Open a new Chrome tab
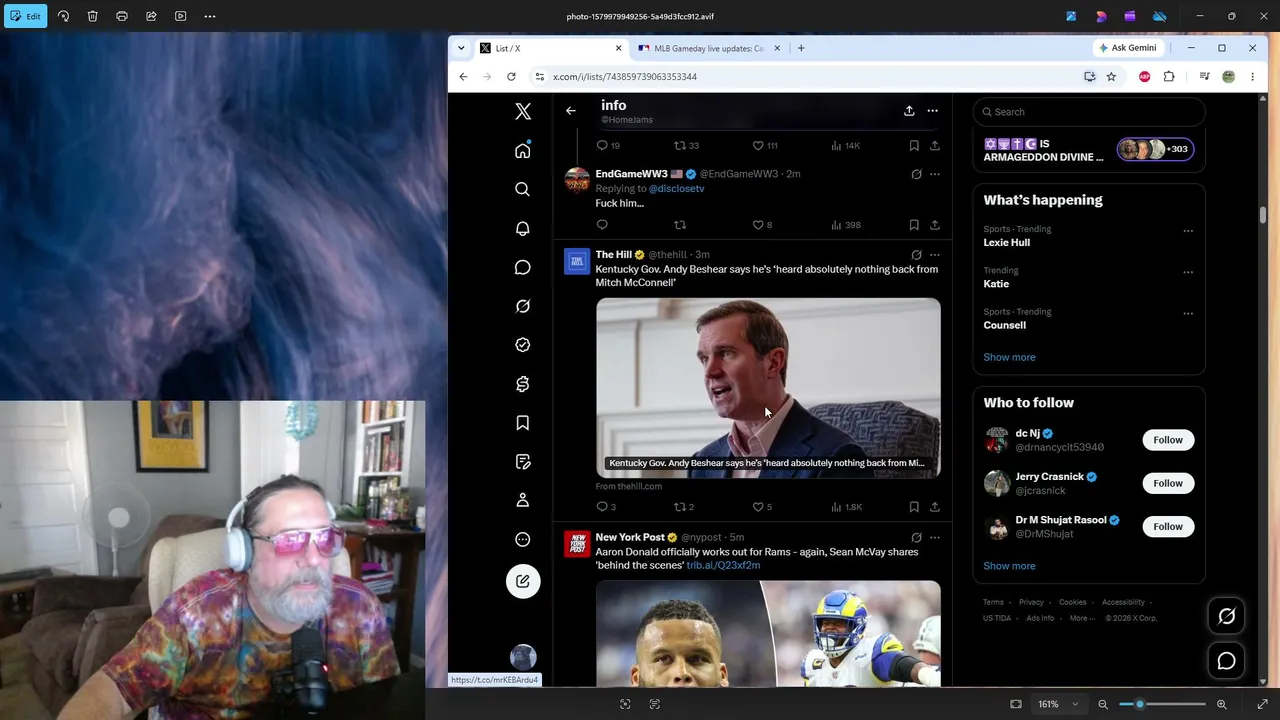Viewport: 1280px width, 720px height. pyautogui.click(x=801, y=48)
